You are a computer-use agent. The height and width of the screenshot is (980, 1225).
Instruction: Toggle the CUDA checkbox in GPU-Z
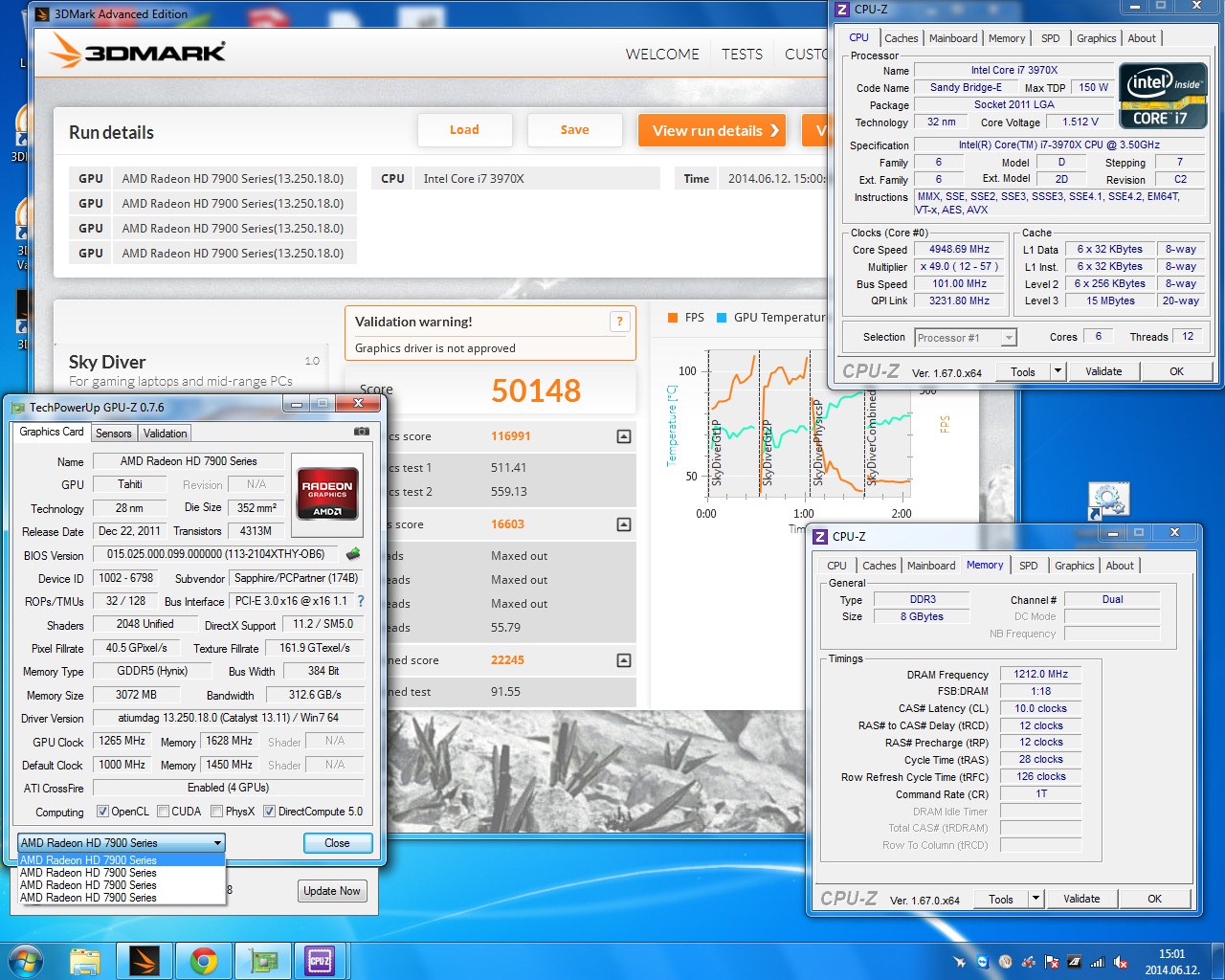pos(164,812)
